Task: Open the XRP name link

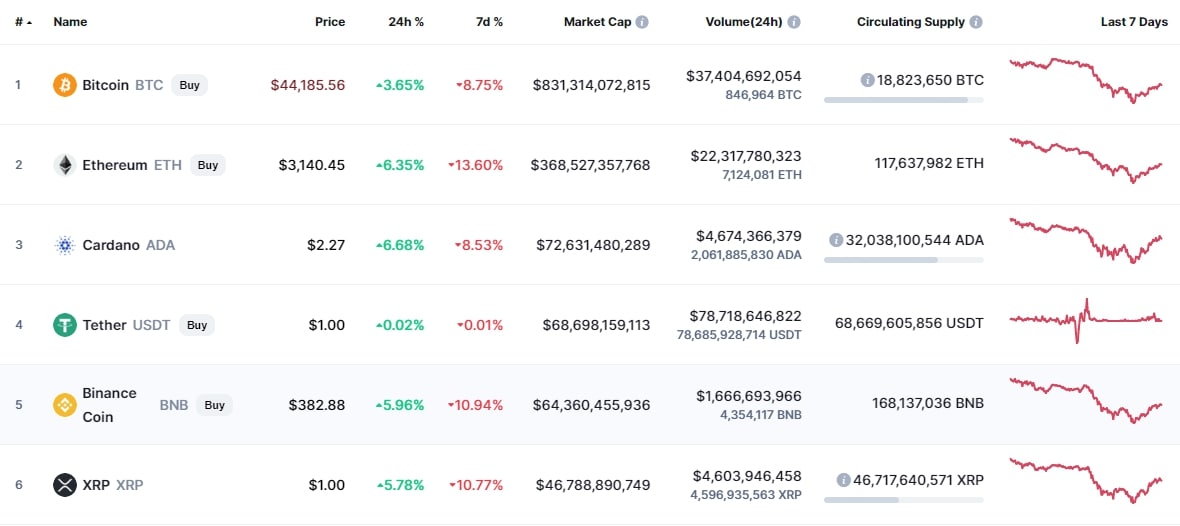Action: 96,485
